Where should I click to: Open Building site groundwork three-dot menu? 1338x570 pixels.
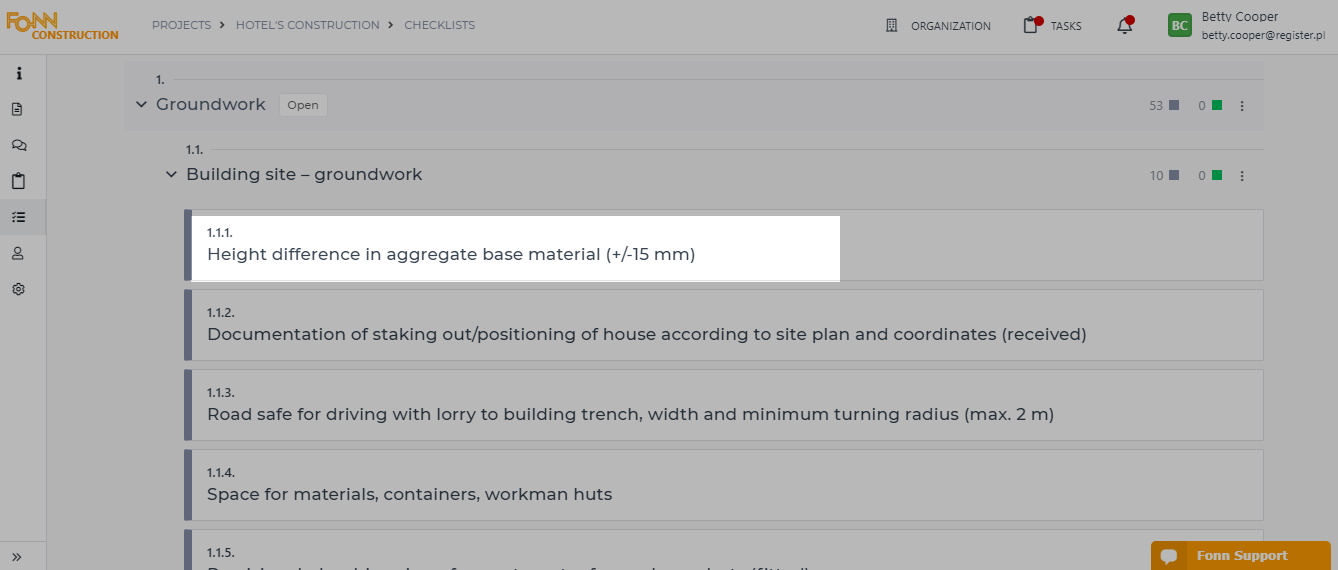coord(1242,175)
